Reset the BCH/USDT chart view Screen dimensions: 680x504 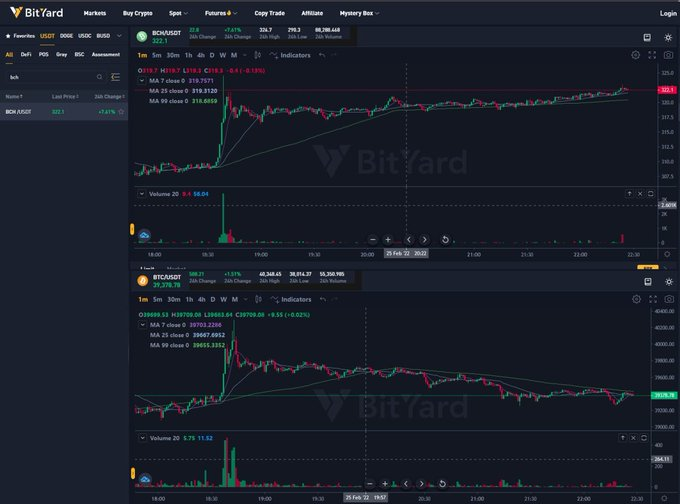point(445,239)
